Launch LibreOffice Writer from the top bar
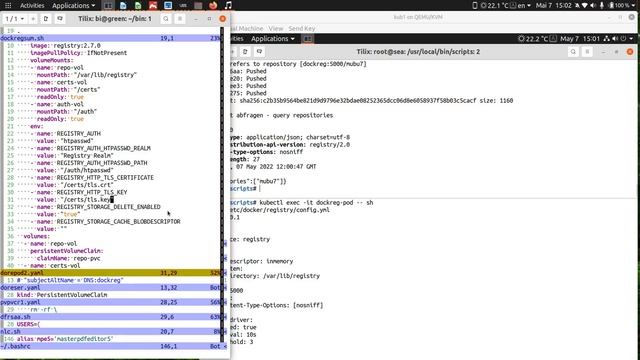Image resolution: width=640 pixels, height=360 pixels. coord(123,5)
